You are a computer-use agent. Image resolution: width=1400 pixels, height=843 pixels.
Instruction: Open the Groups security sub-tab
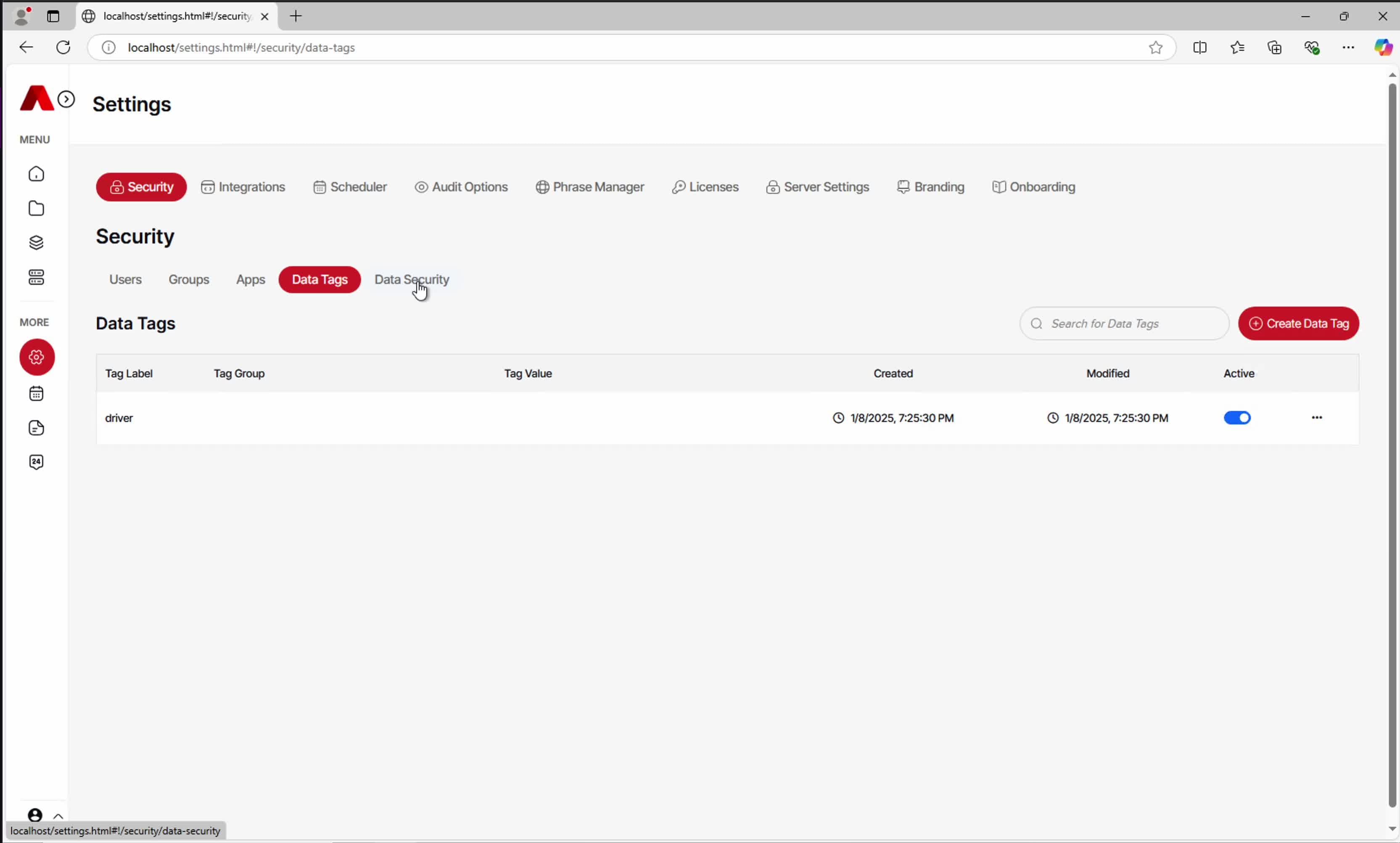pyautogui.click(x=189, y=279)
